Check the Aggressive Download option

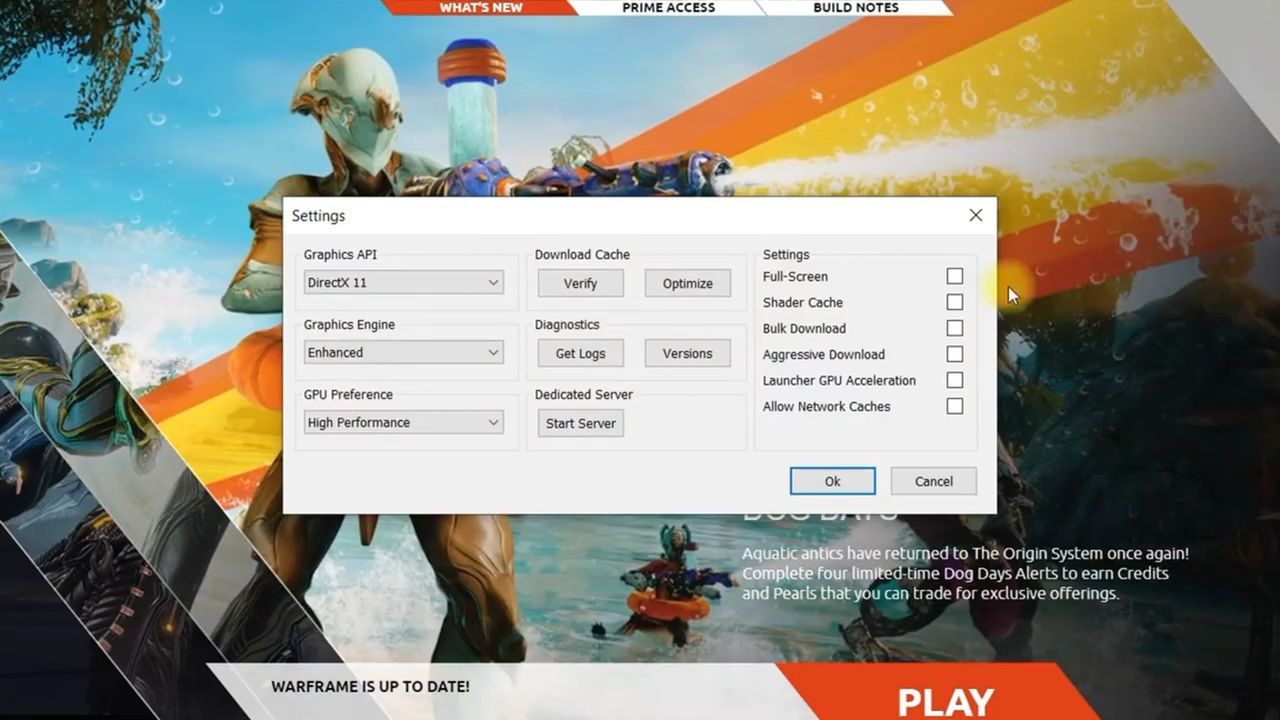pyautogui.click(x=955, y=354)
